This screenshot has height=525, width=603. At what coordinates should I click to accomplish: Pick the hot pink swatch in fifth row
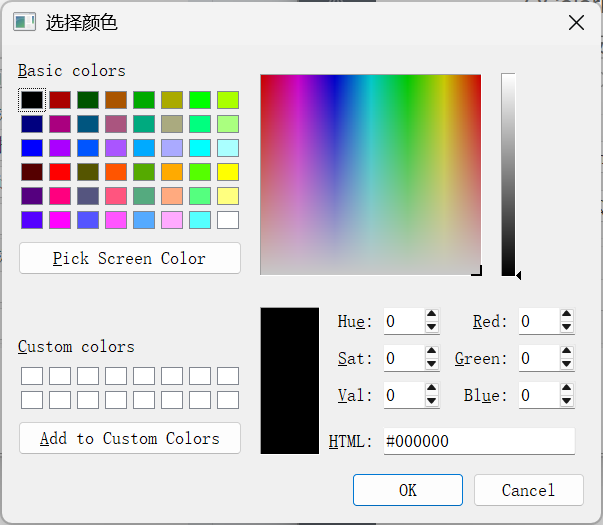[x=60, y=196]
